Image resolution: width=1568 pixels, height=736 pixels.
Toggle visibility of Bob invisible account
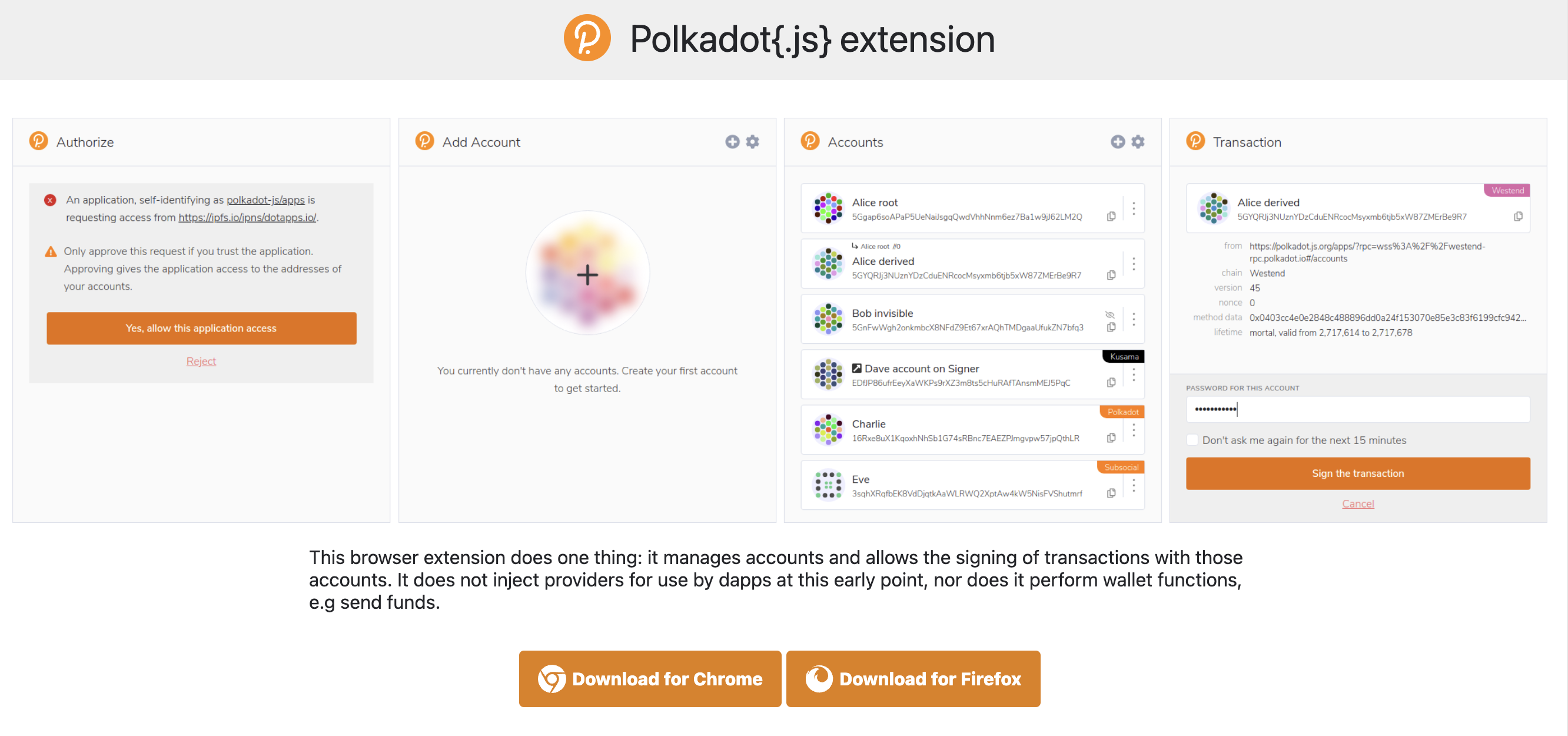click(x=1109, y=315)
